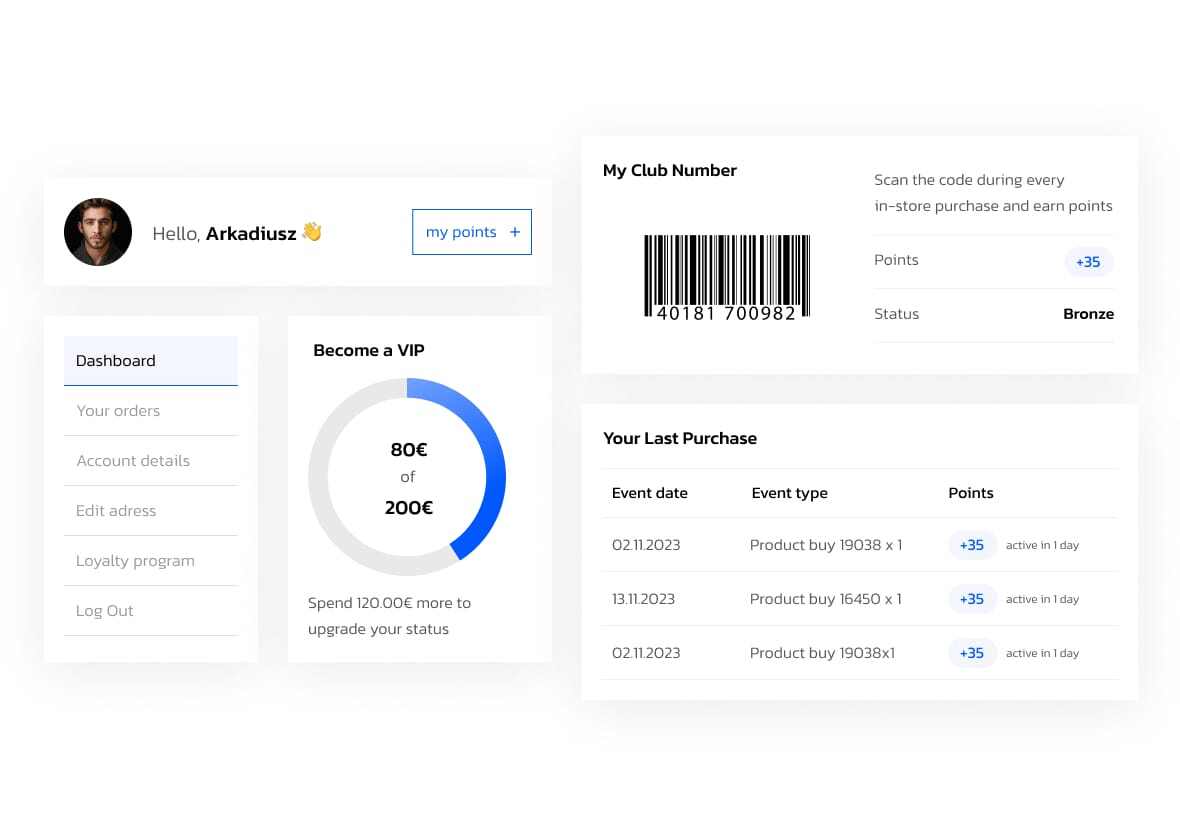Click the +35 Points badge near Status
The height and width of the screenshot is (840, 1180).
click(1088, 262)
